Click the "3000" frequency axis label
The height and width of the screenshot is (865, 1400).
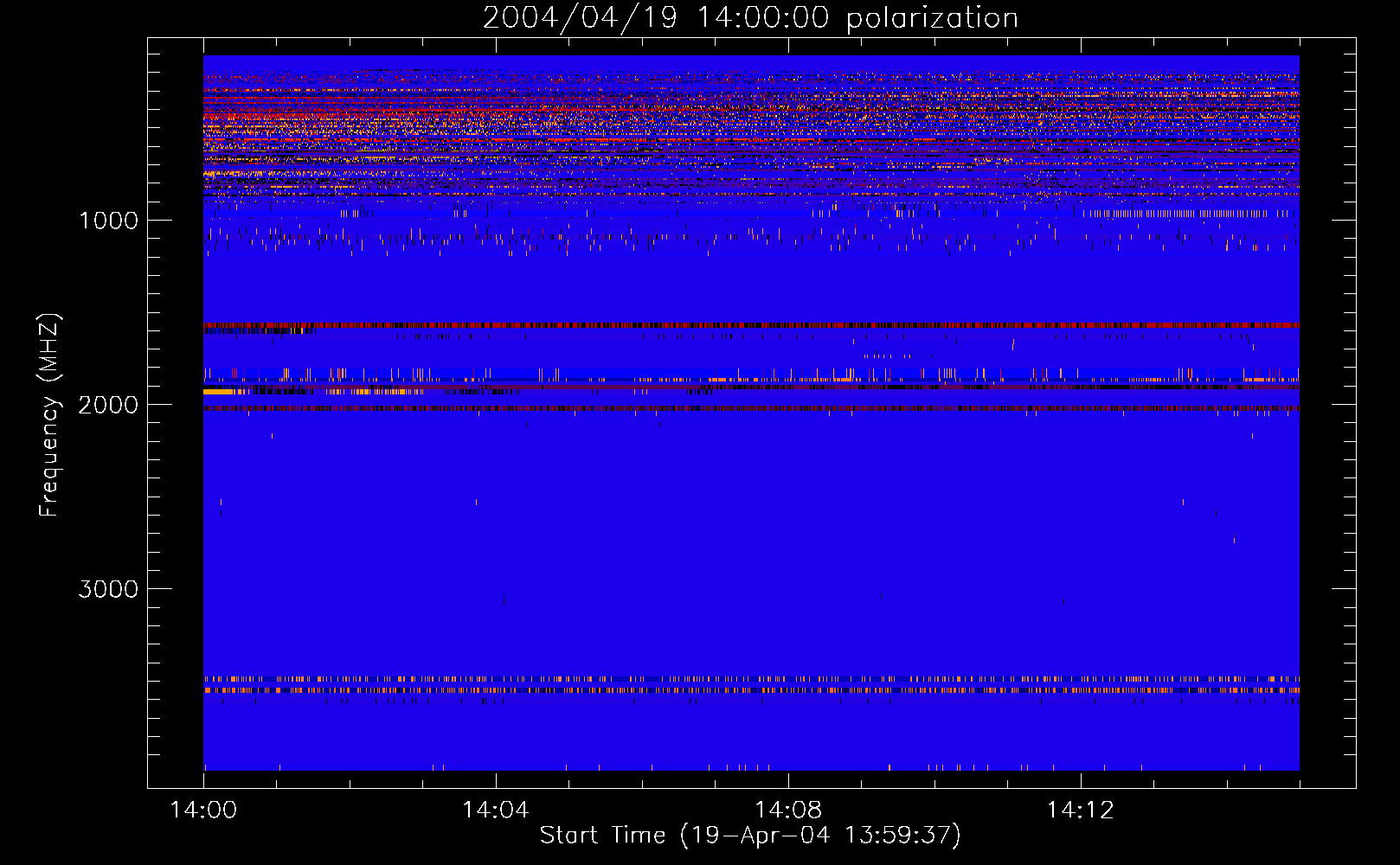(108, 589)
